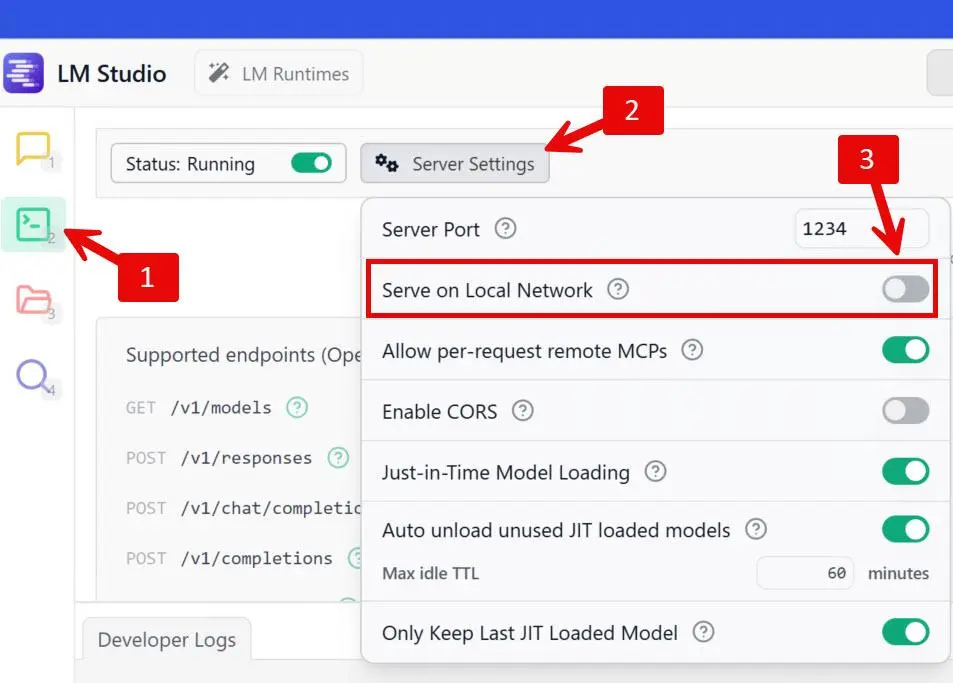This screenshot has height=683, width=953.
Task: Click the LM Studio logo icon
Action: click(23, 73)
